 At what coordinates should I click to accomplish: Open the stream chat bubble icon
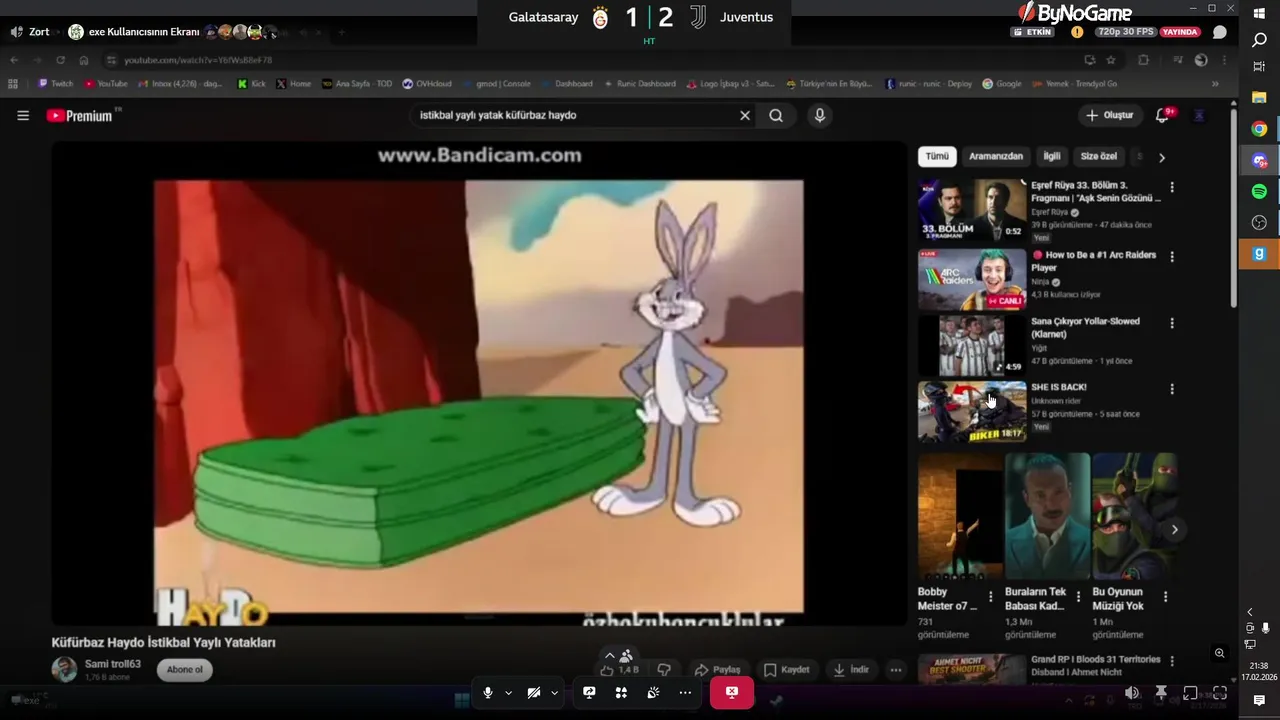pyautogui.click(x=1220, y=32)
